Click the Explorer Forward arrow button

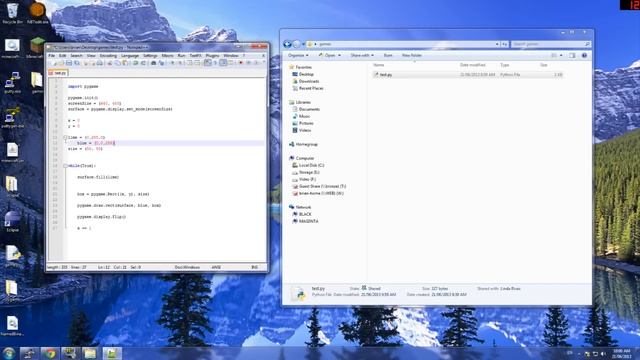[x=297, y=44]
